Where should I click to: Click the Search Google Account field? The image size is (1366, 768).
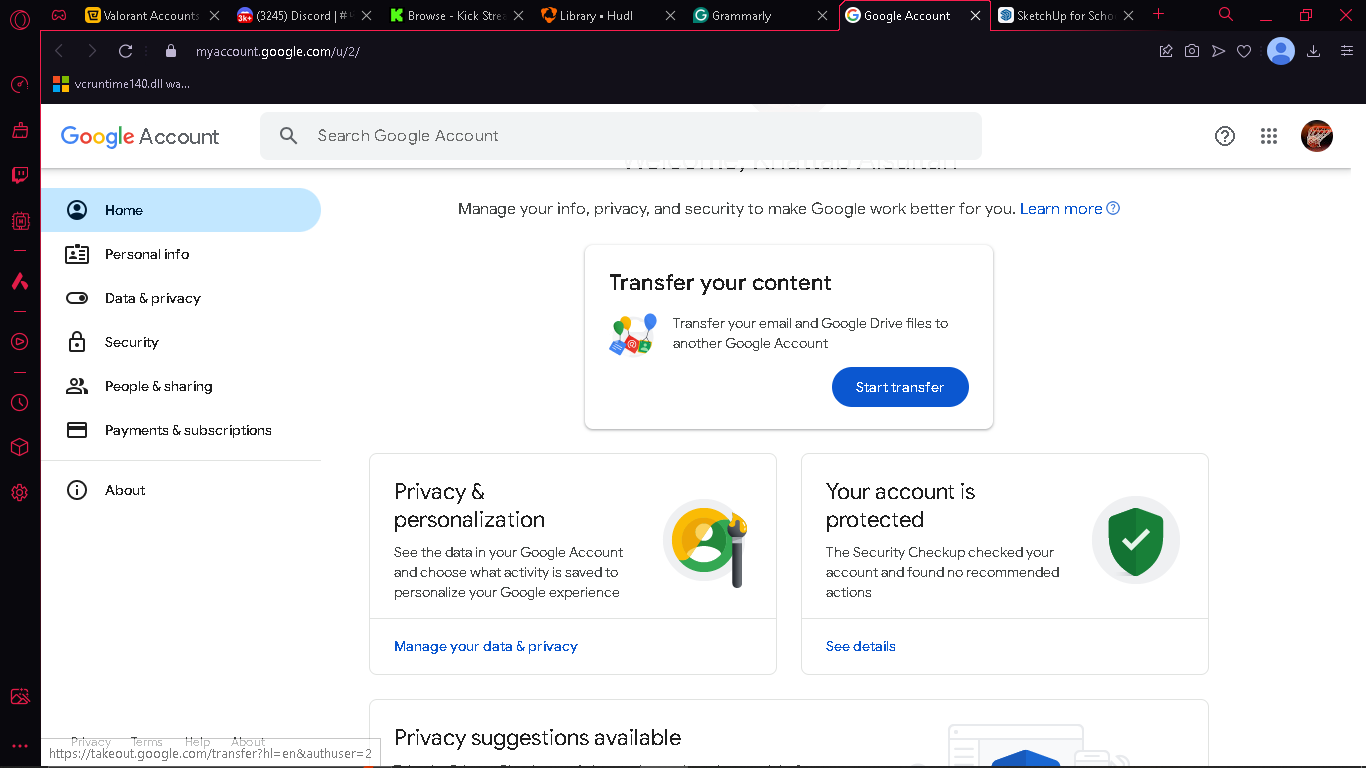pyautogui.click(x=621, y=136)
